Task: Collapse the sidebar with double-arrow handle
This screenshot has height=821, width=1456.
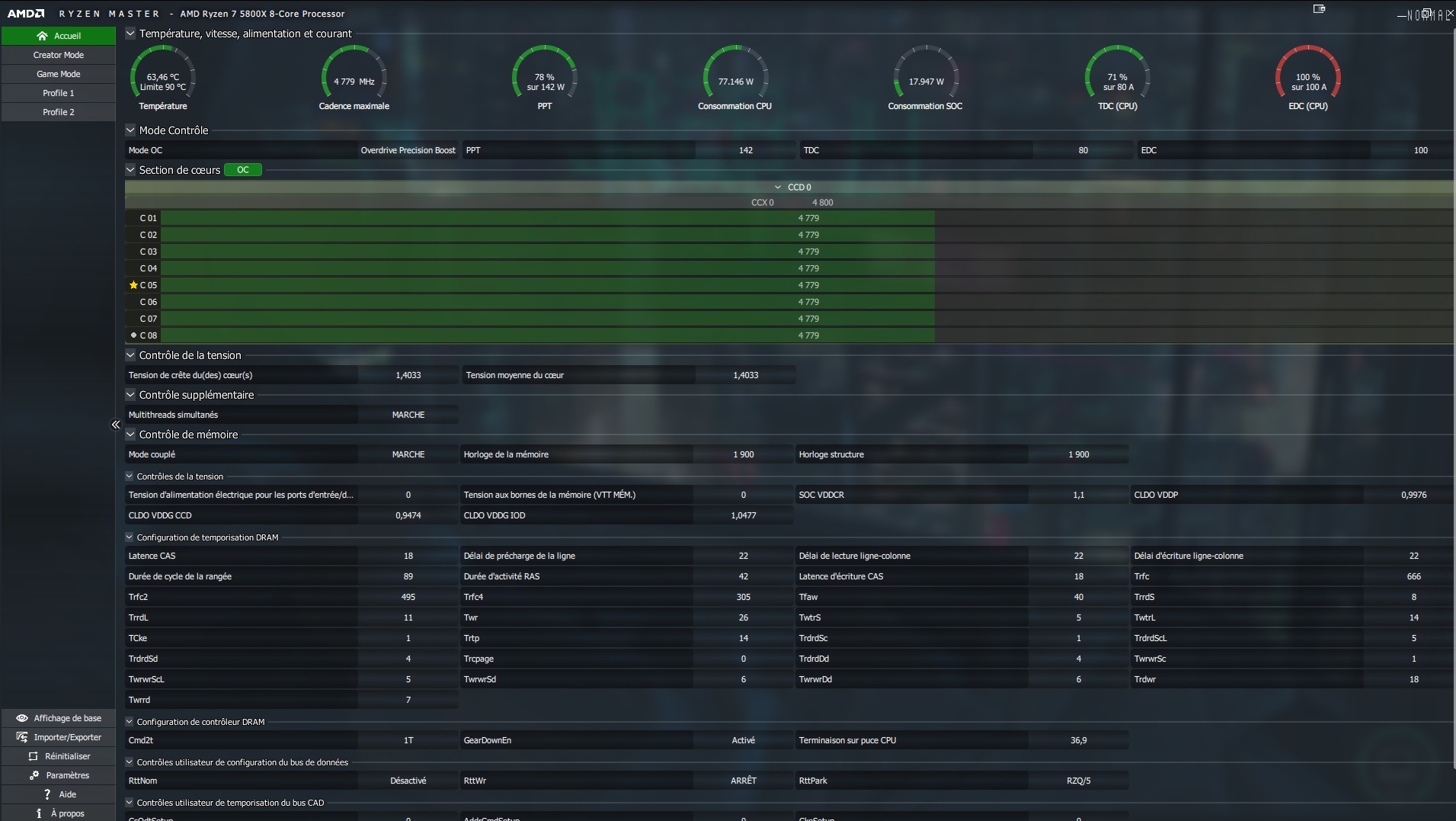Action: [x=116, y=425]
